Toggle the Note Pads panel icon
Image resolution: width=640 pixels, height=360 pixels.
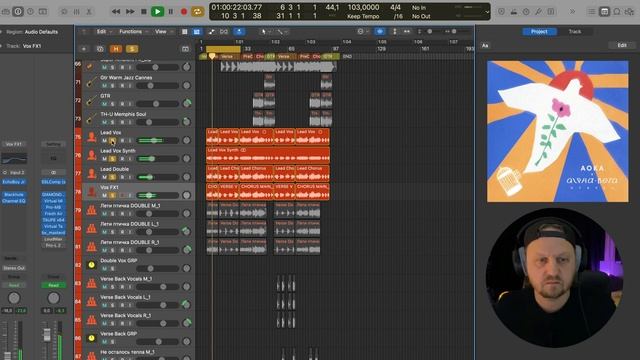point(604,12)
